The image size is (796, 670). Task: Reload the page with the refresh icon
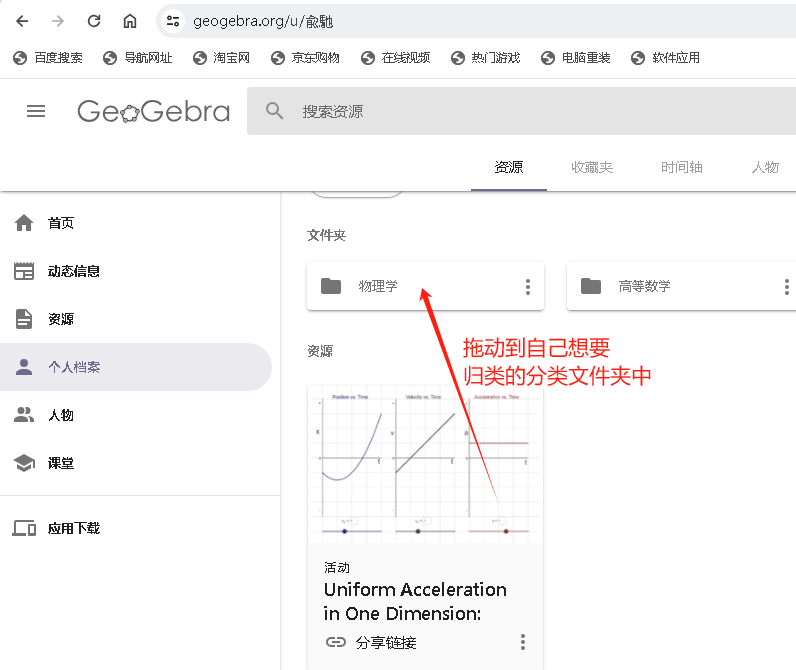pos(94,21)
